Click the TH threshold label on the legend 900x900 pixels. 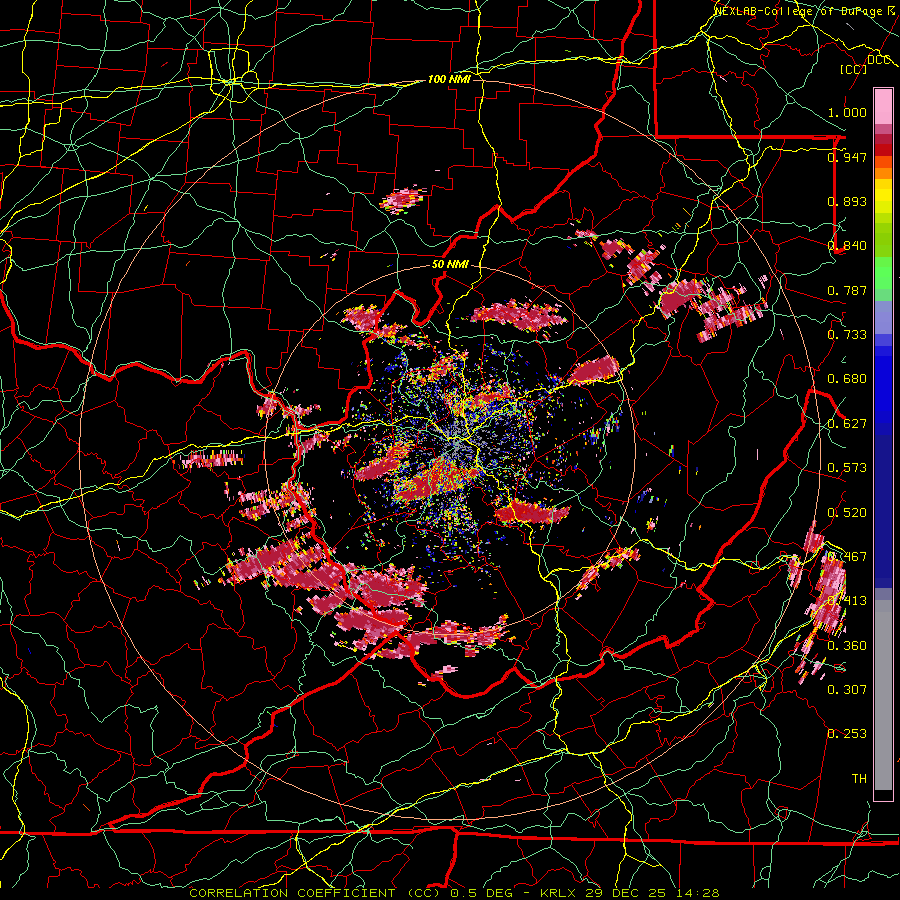point(859,779)
